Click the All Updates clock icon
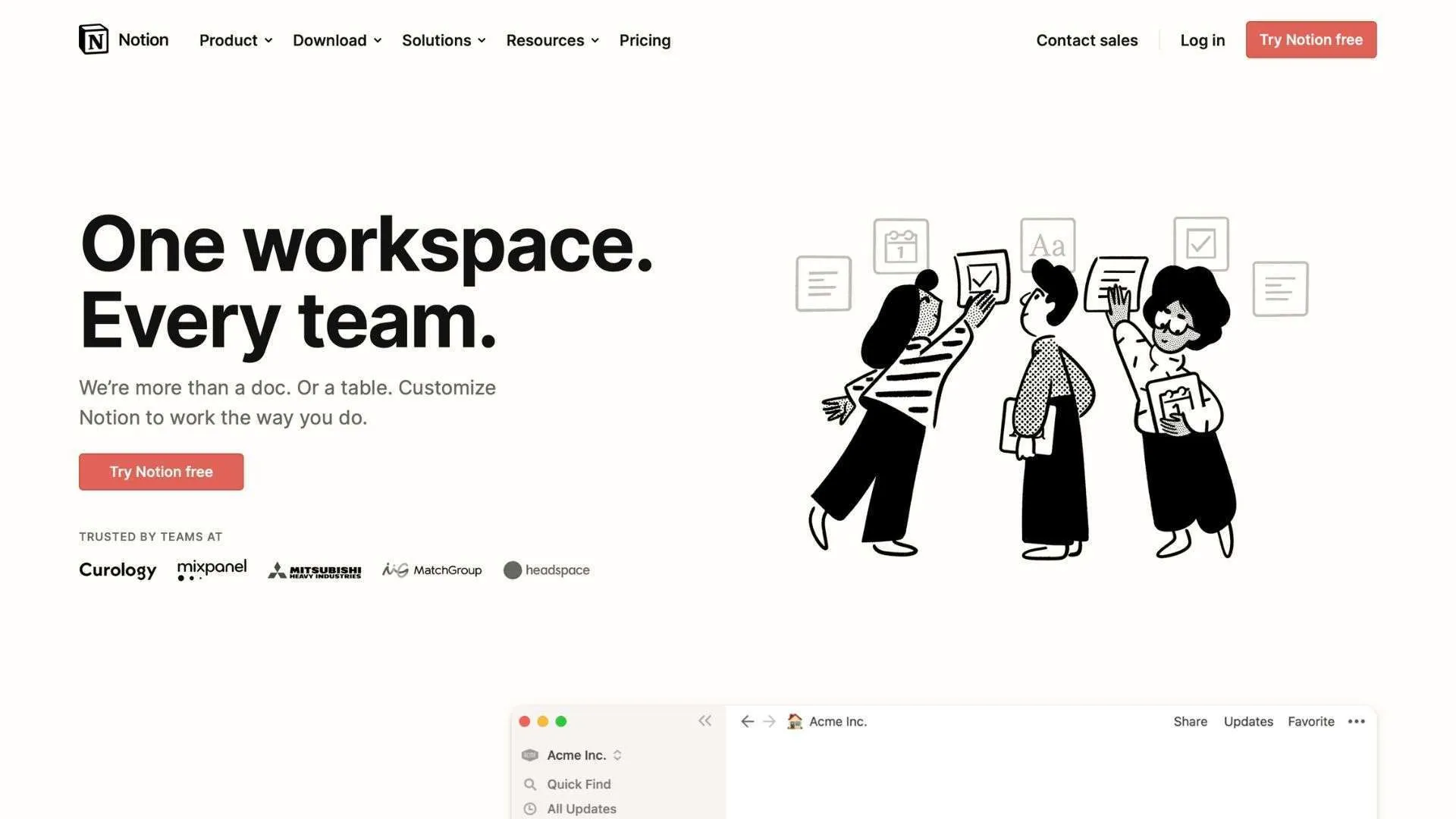 coord(530,808)
